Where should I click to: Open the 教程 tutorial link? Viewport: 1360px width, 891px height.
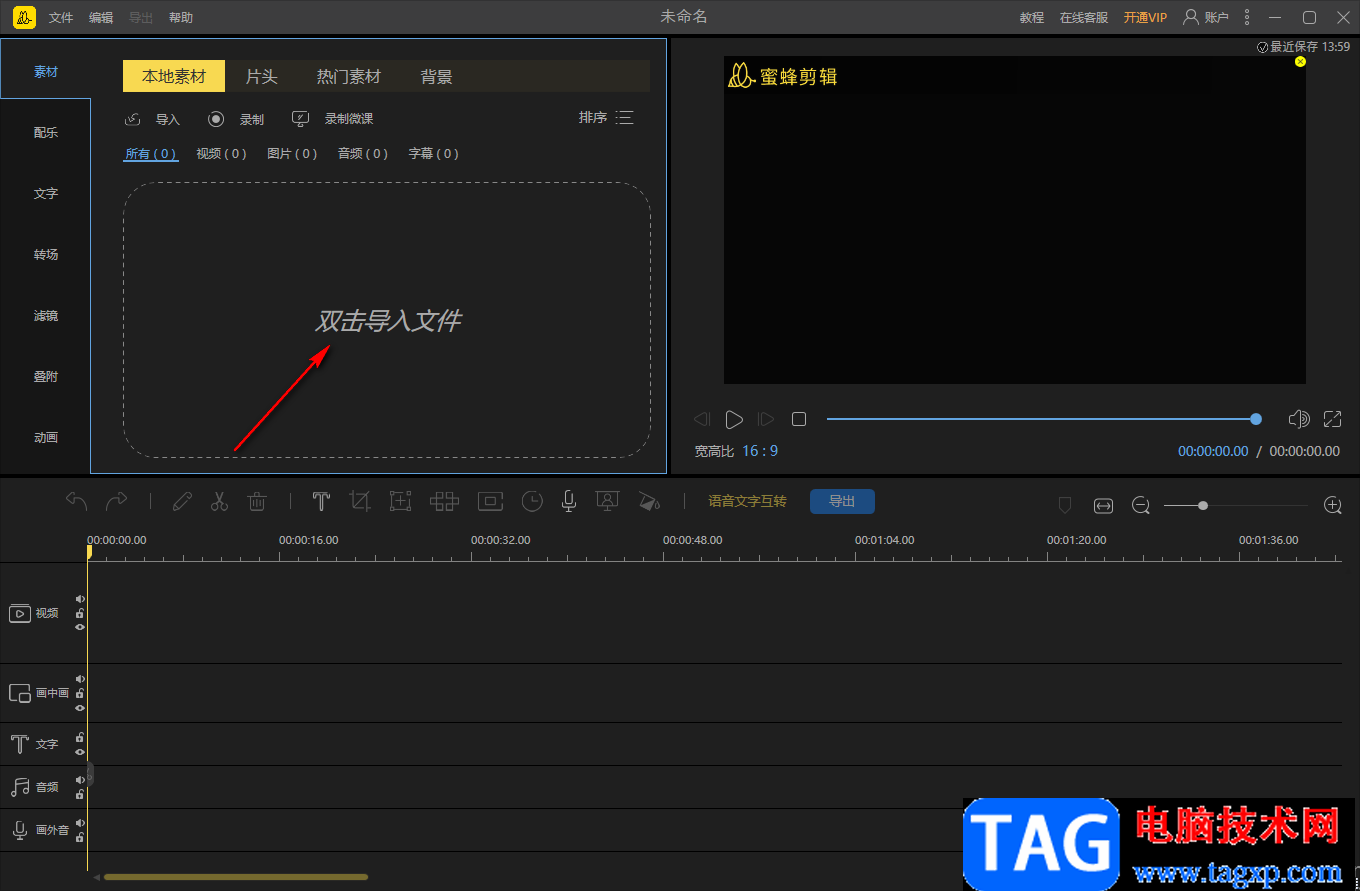tap(1032, 17)
